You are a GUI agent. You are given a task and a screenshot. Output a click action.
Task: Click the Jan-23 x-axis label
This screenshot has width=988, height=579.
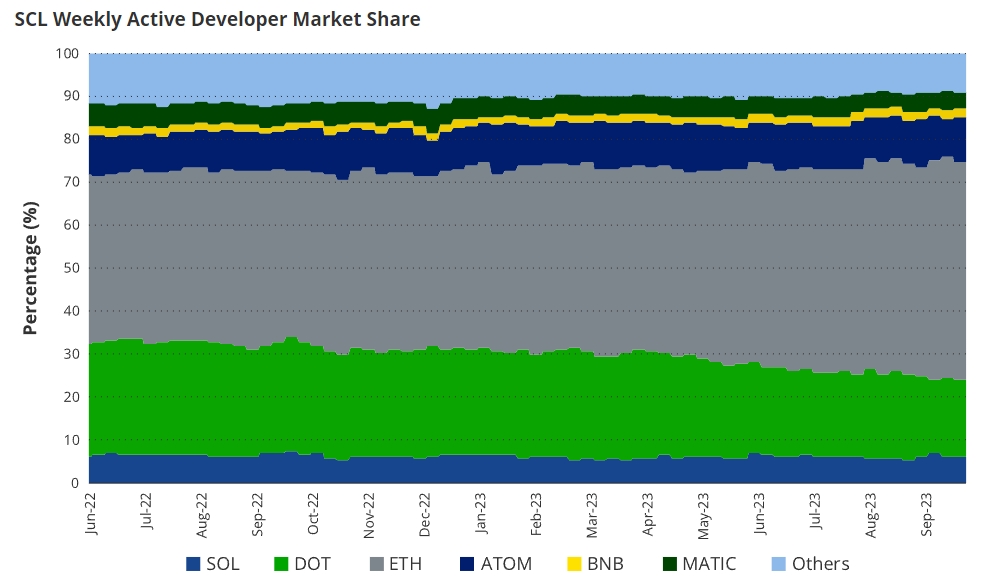pyautogui.click(x=481, y=513)
